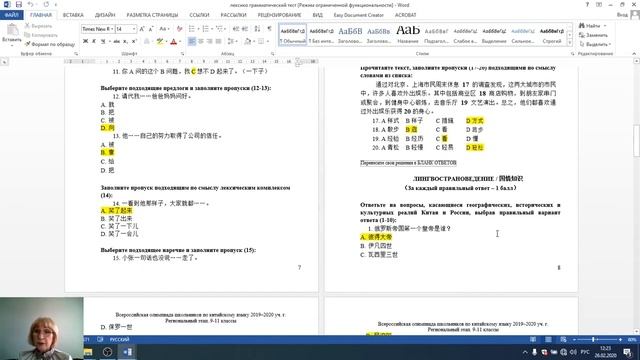Increase paragraph indent

point(245,29)
